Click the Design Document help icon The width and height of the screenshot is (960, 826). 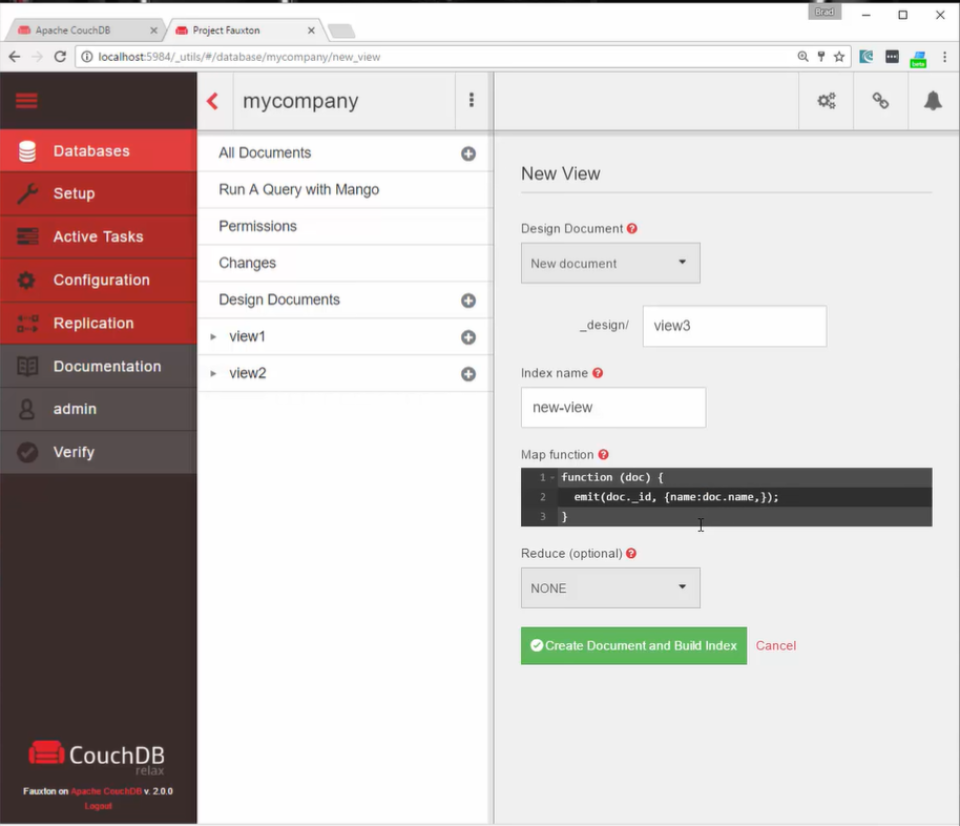click(x=632, y=228)
